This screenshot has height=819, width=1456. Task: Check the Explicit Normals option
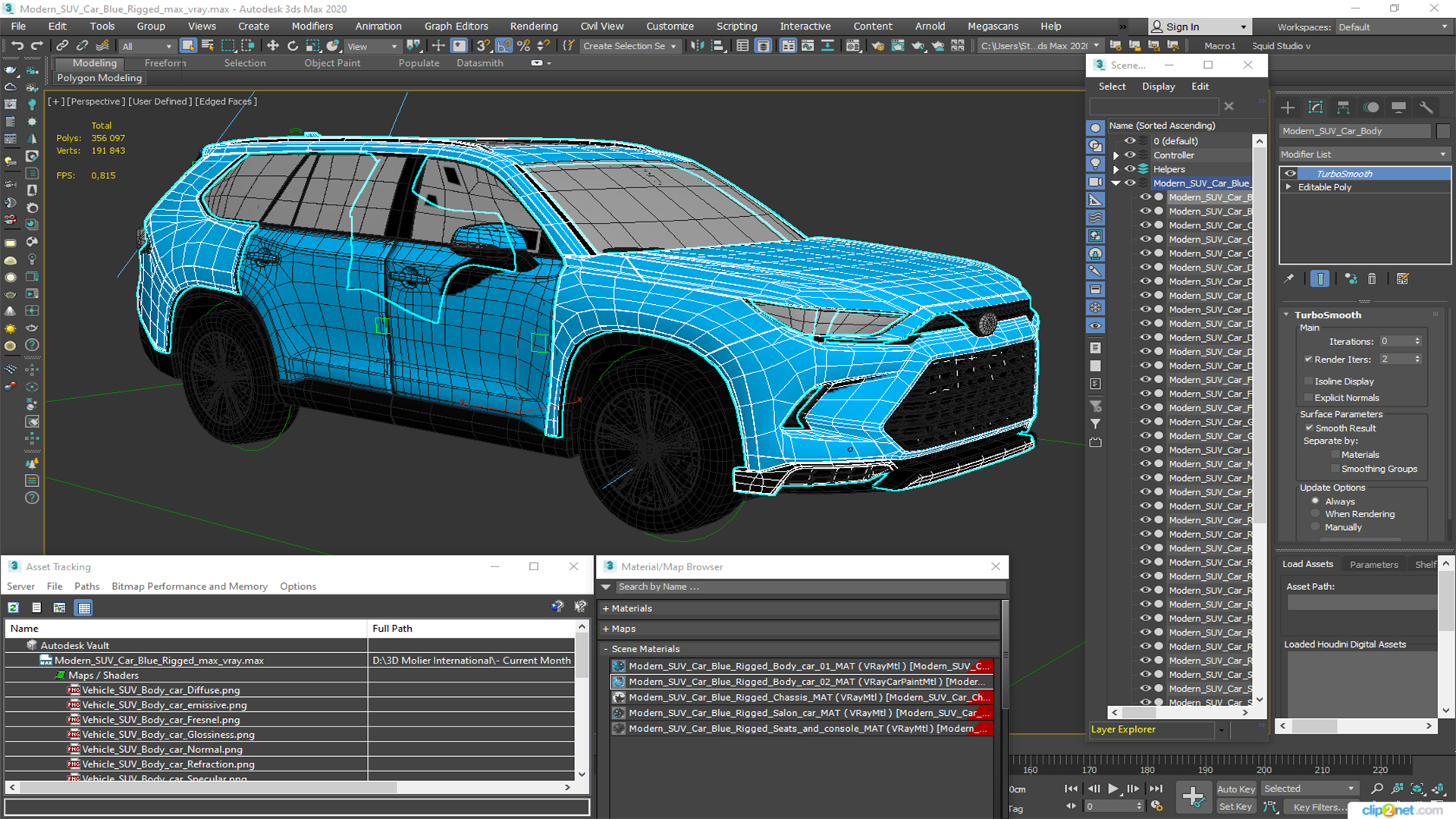tap(1308, 397)
